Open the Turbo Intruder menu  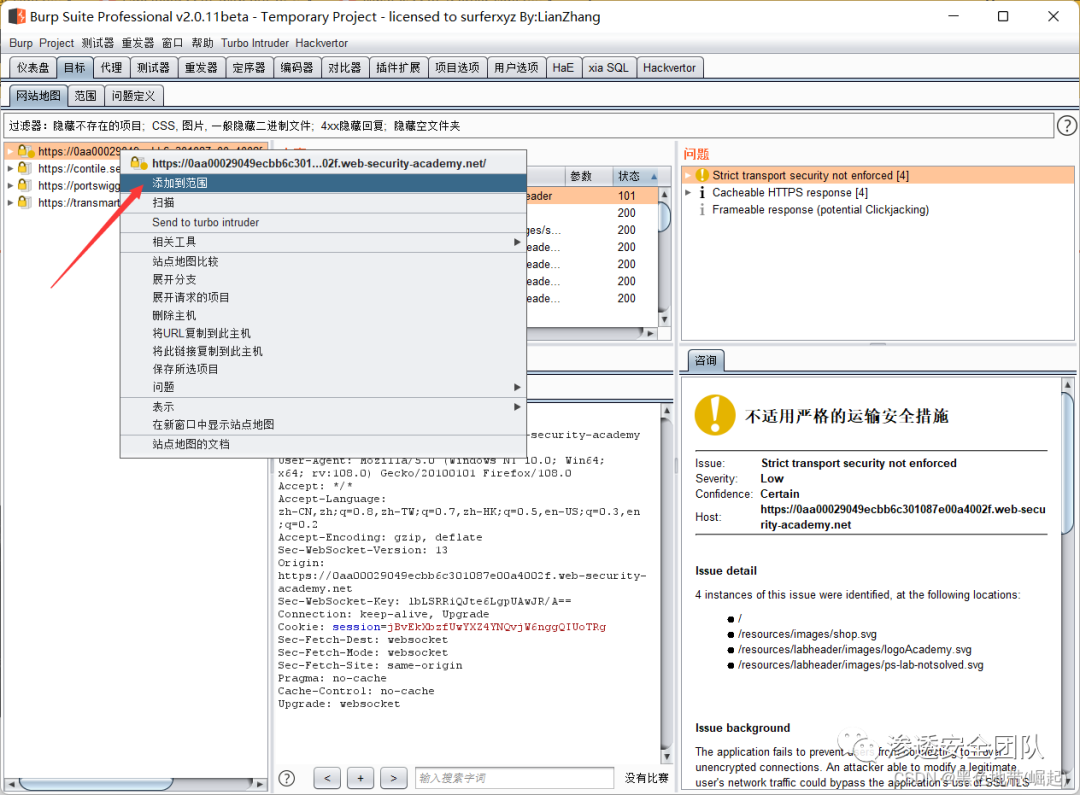point(255,43)
